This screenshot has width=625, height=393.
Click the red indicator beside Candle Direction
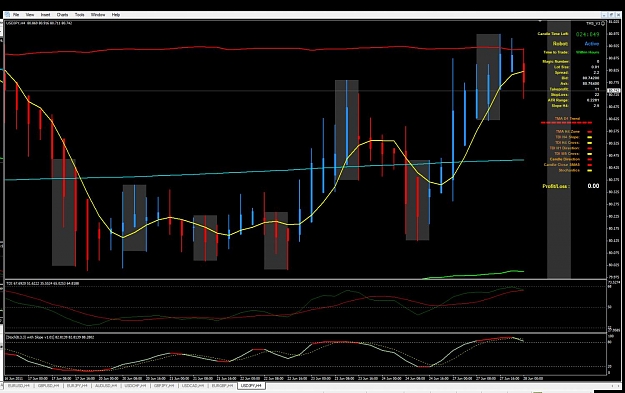click(x=590, y=159)
